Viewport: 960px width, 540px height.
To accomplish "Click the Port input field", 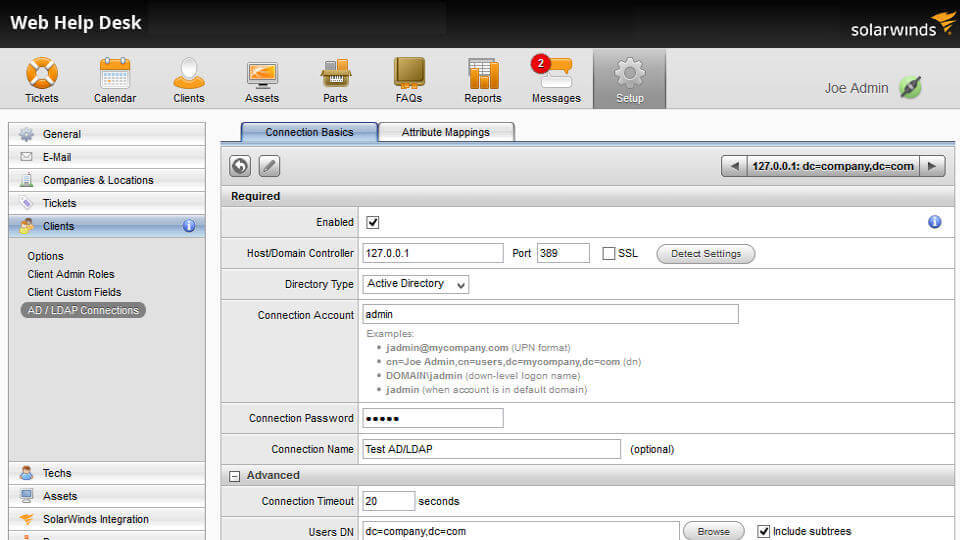I will click(563, 253).
